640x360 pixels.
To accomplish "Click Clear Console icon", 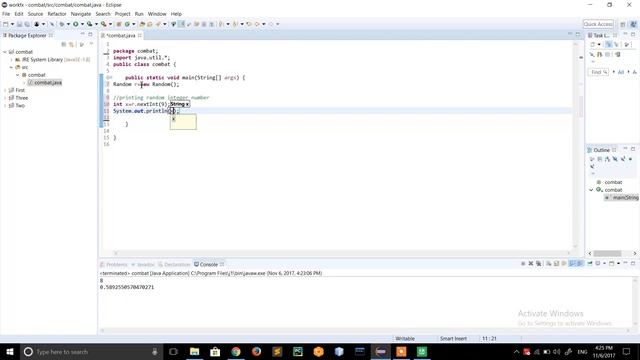I will click(549, 264).
